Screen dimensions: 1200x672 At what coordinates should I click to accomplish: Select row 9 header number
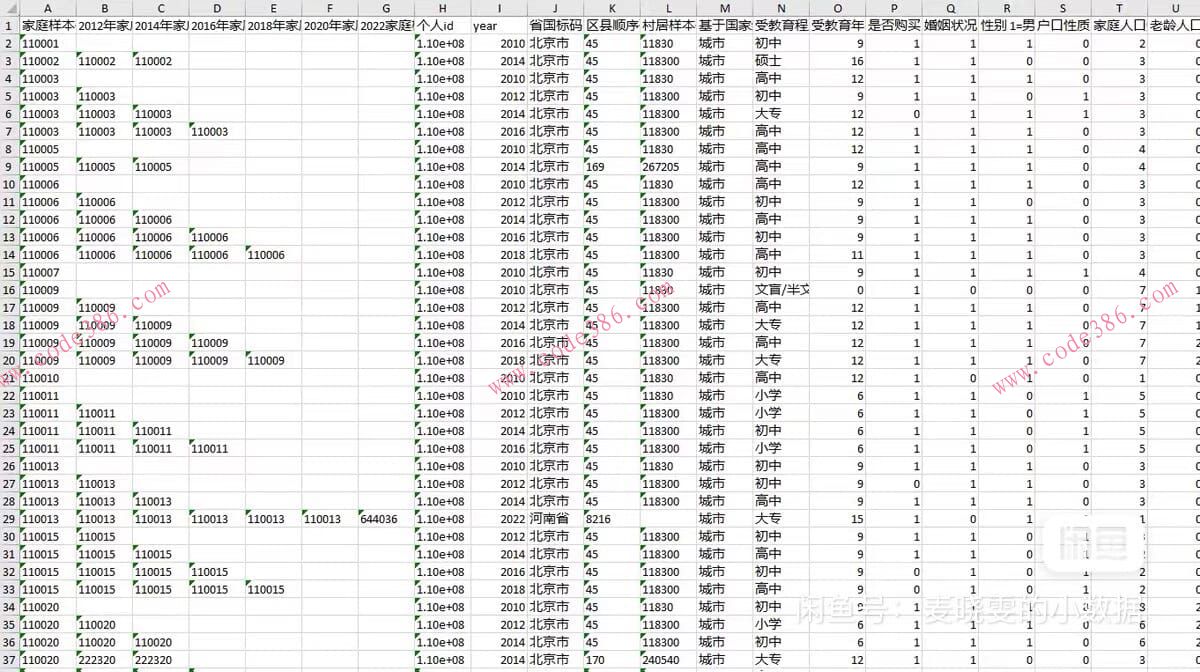coord(9,166)
